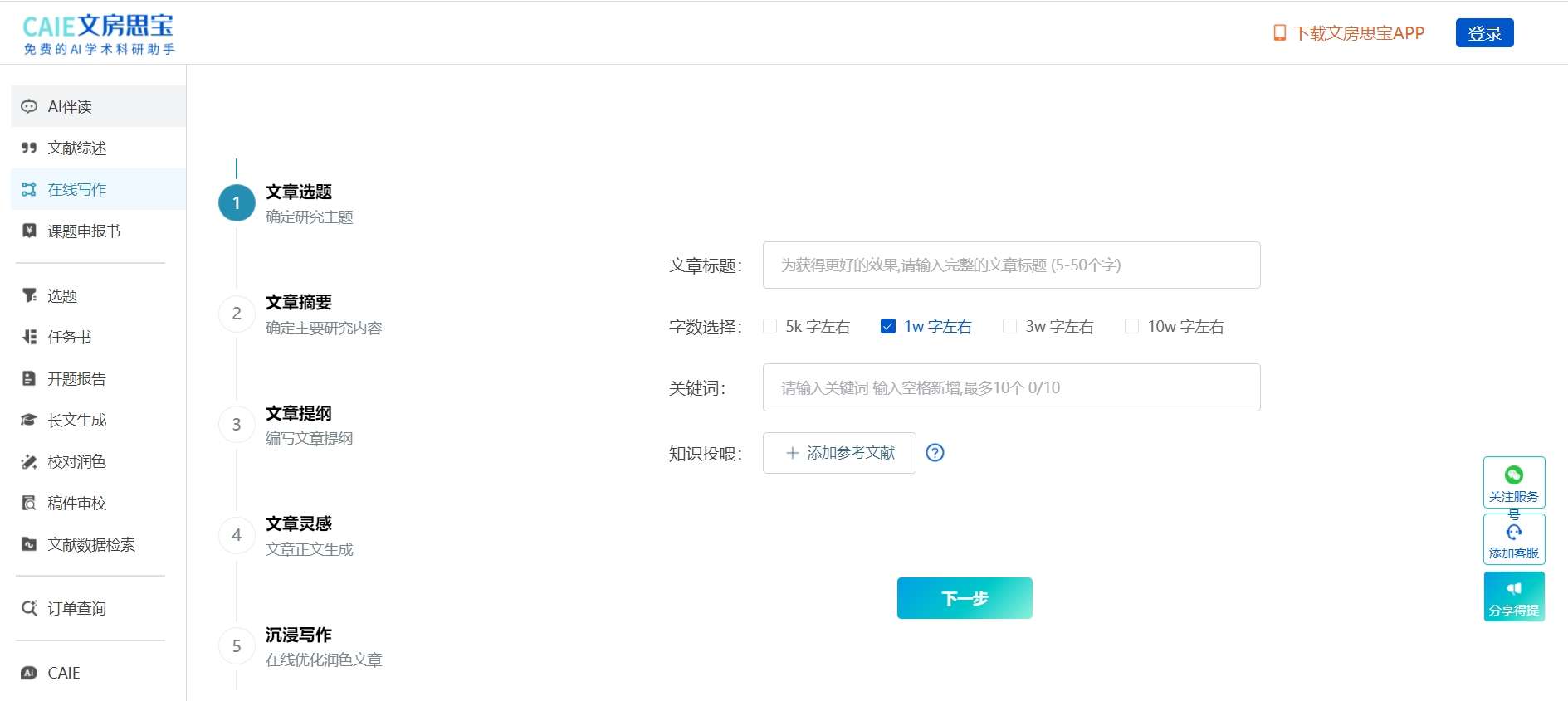Go to 长文生成 in the sidebar
Image resolution: width=1568 pixels, height=701 pixels.
pos(98,421)
